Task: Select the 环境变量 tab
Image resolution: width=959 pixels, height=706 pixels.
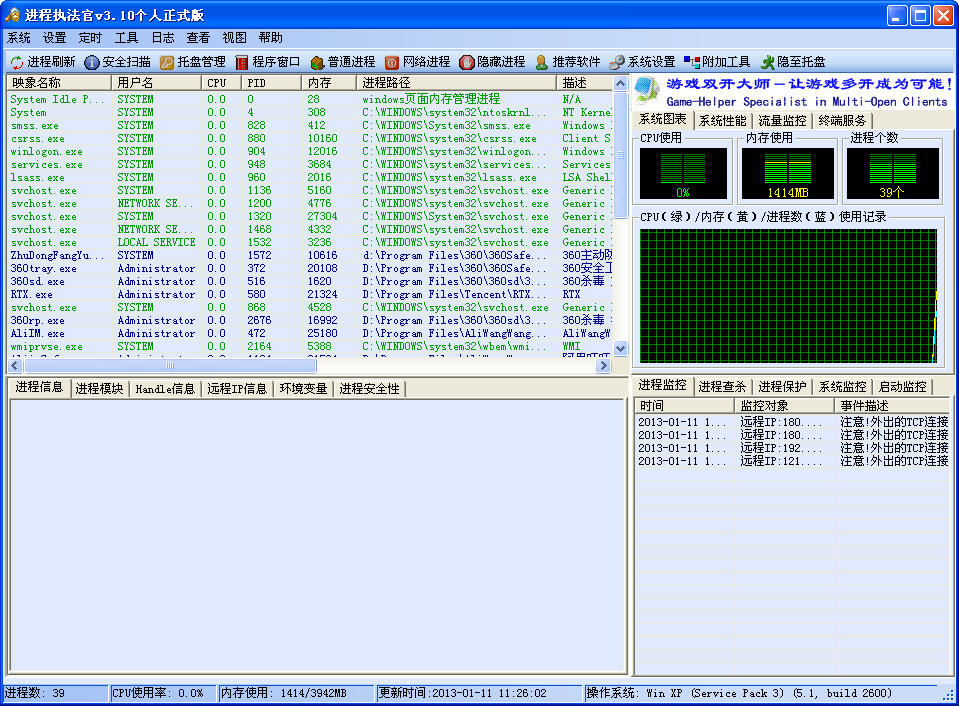Action: (x=303, y=388)
